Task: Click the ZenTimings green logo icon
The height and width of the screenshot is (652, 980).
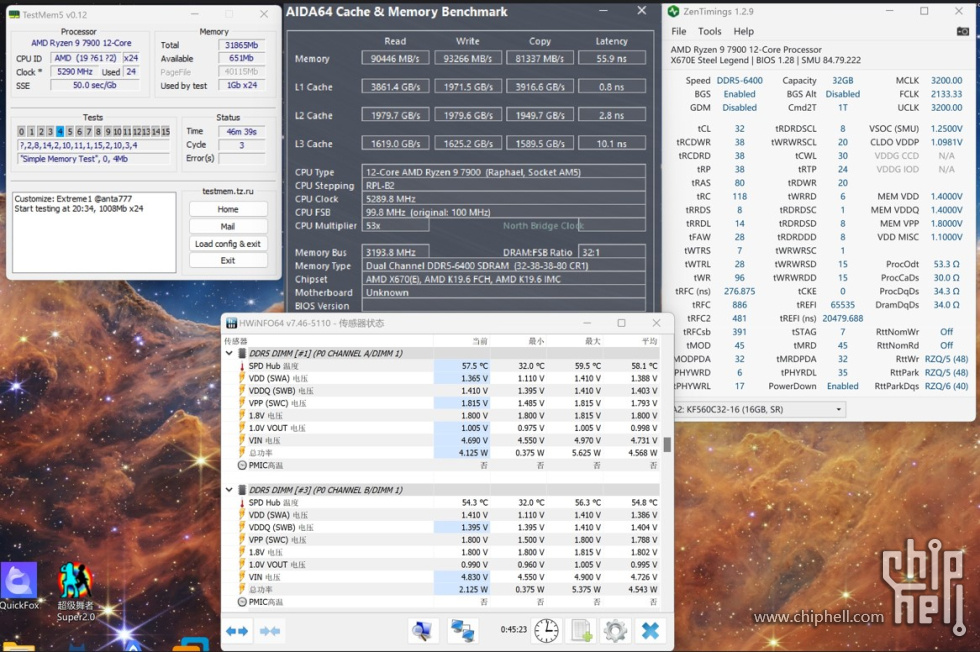Action: coord(673,11)
